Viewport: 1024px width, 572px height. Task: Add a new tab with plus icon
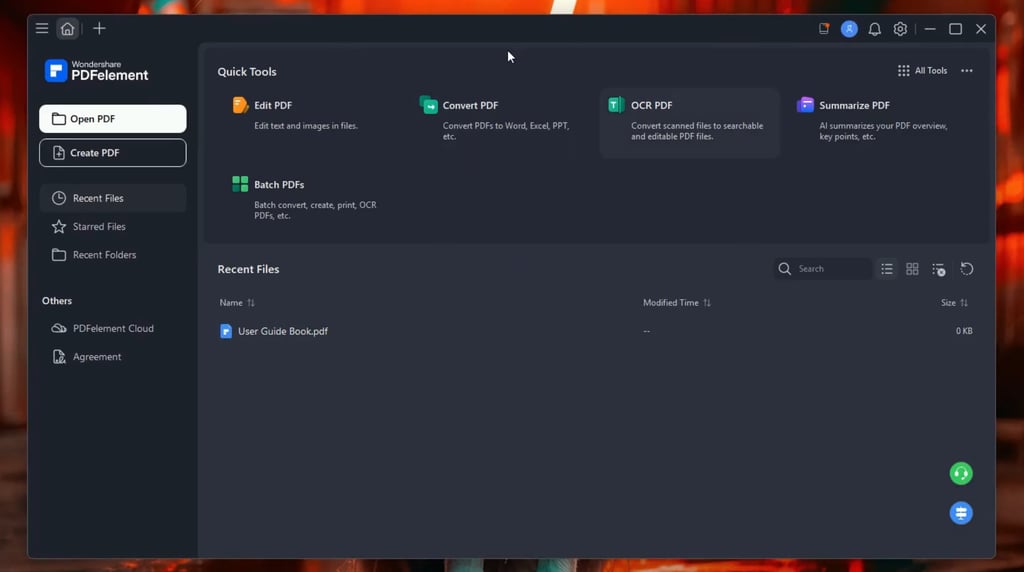click(x=99, y=28)
